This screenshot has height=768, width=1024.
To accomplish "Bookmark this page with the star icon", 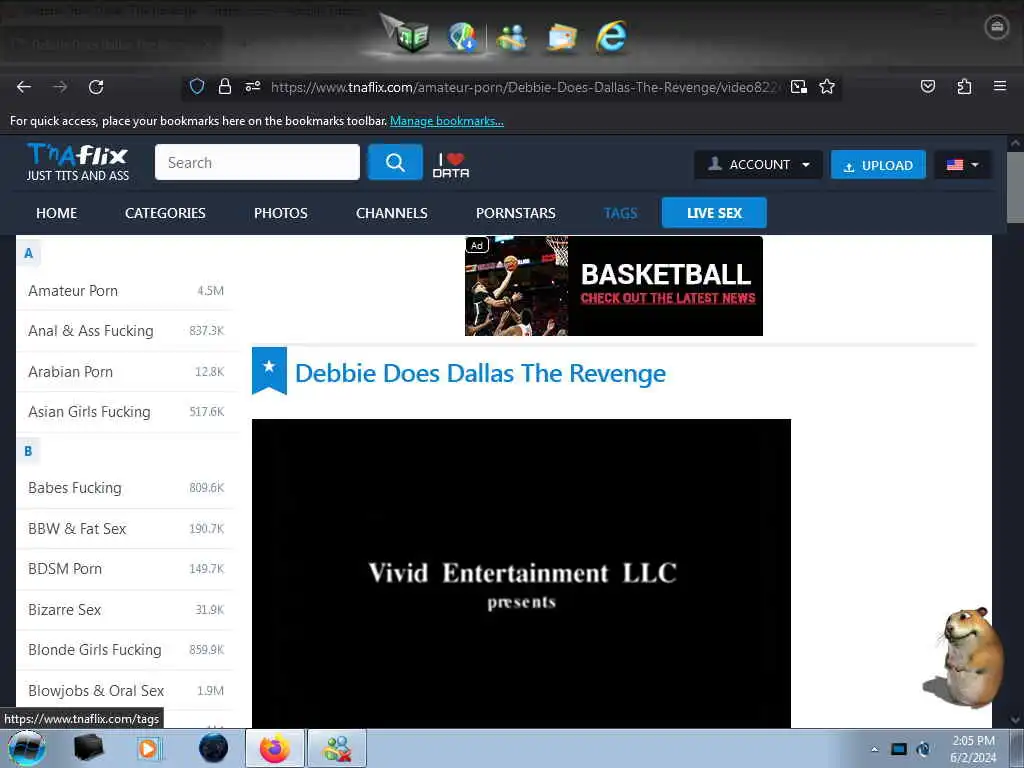I will point(827,86).
